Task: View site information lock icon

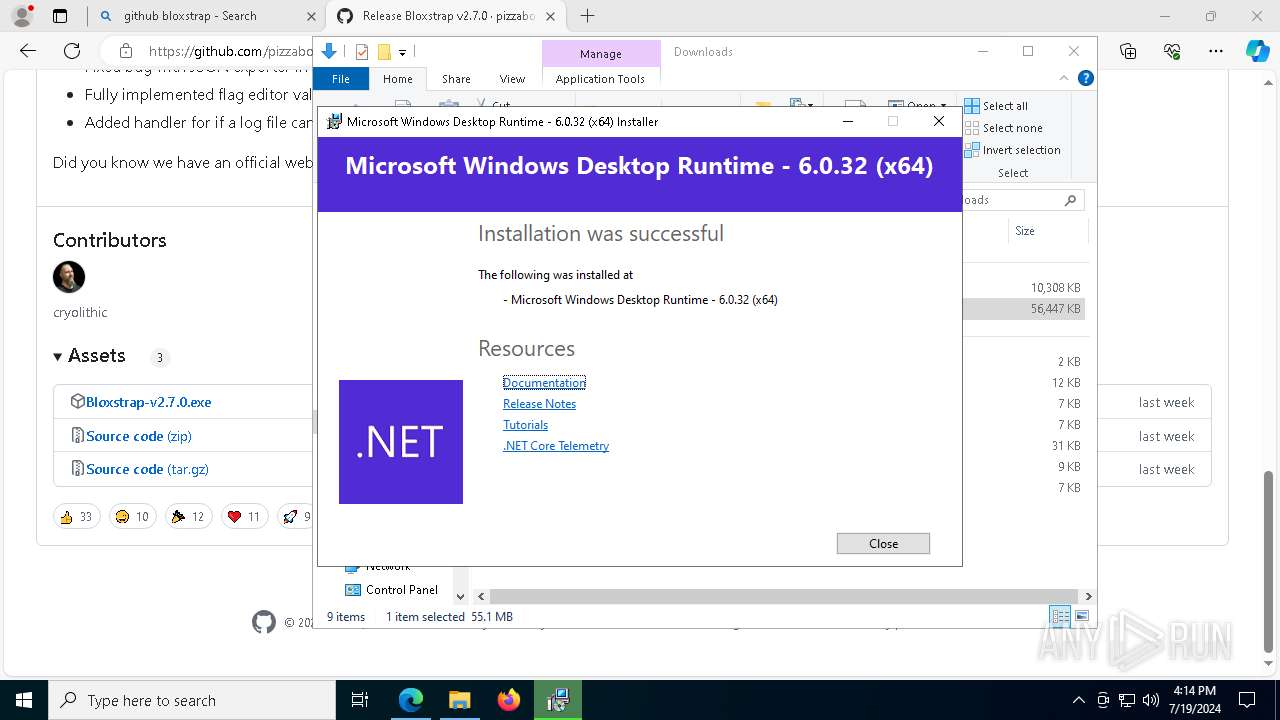Action: point(125,51)
